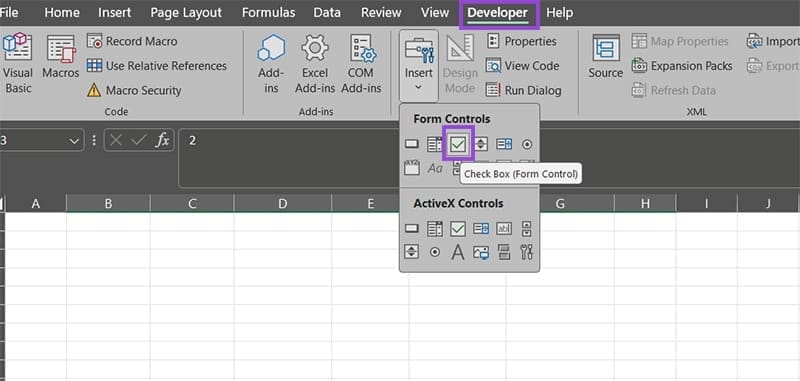Screen dimensions: 800x381
Task: Insert ActiveX Image control
Action: coord(481,252)
